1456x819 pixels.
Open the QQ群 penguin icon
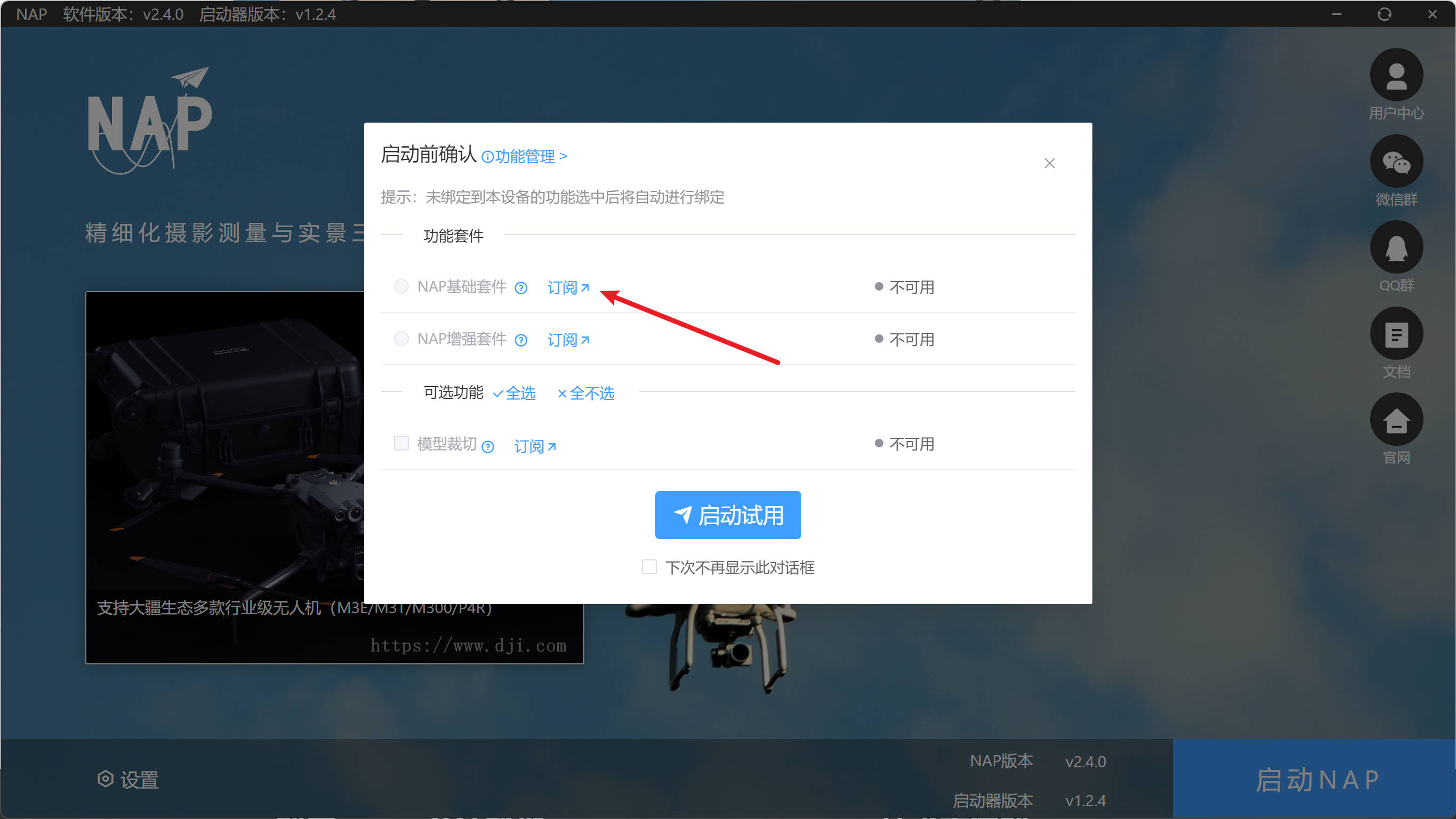tap(1396, 247)
